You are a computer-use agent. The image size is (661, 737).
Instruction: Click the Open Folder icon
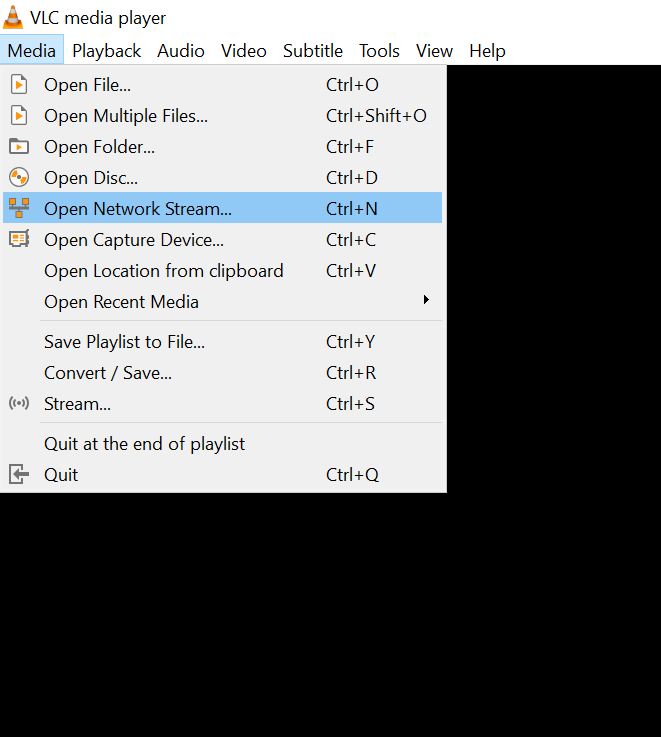tap(18, 147)
